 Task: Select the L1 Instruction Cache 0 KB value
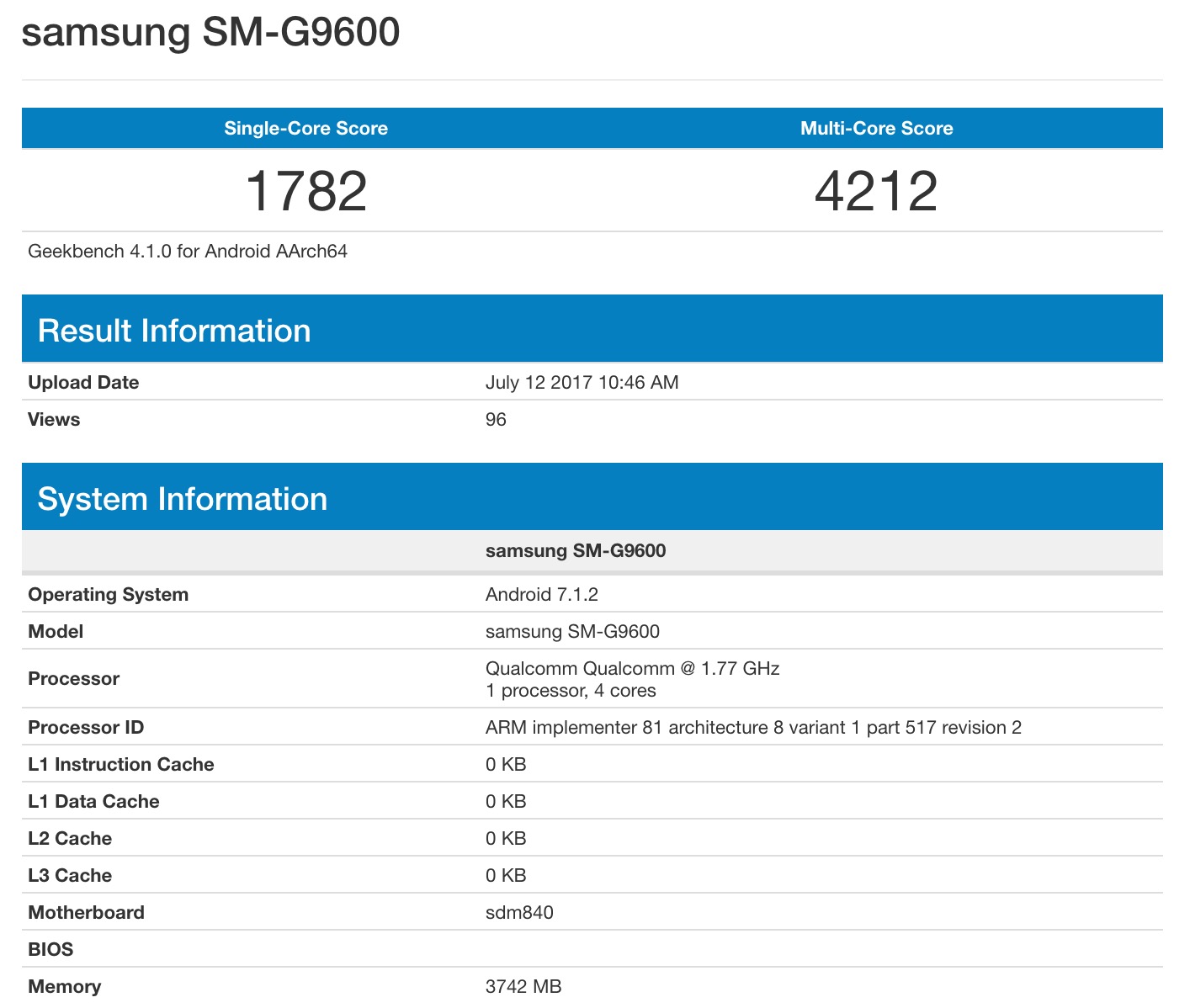pyautogui.click(x=506, y=765)
